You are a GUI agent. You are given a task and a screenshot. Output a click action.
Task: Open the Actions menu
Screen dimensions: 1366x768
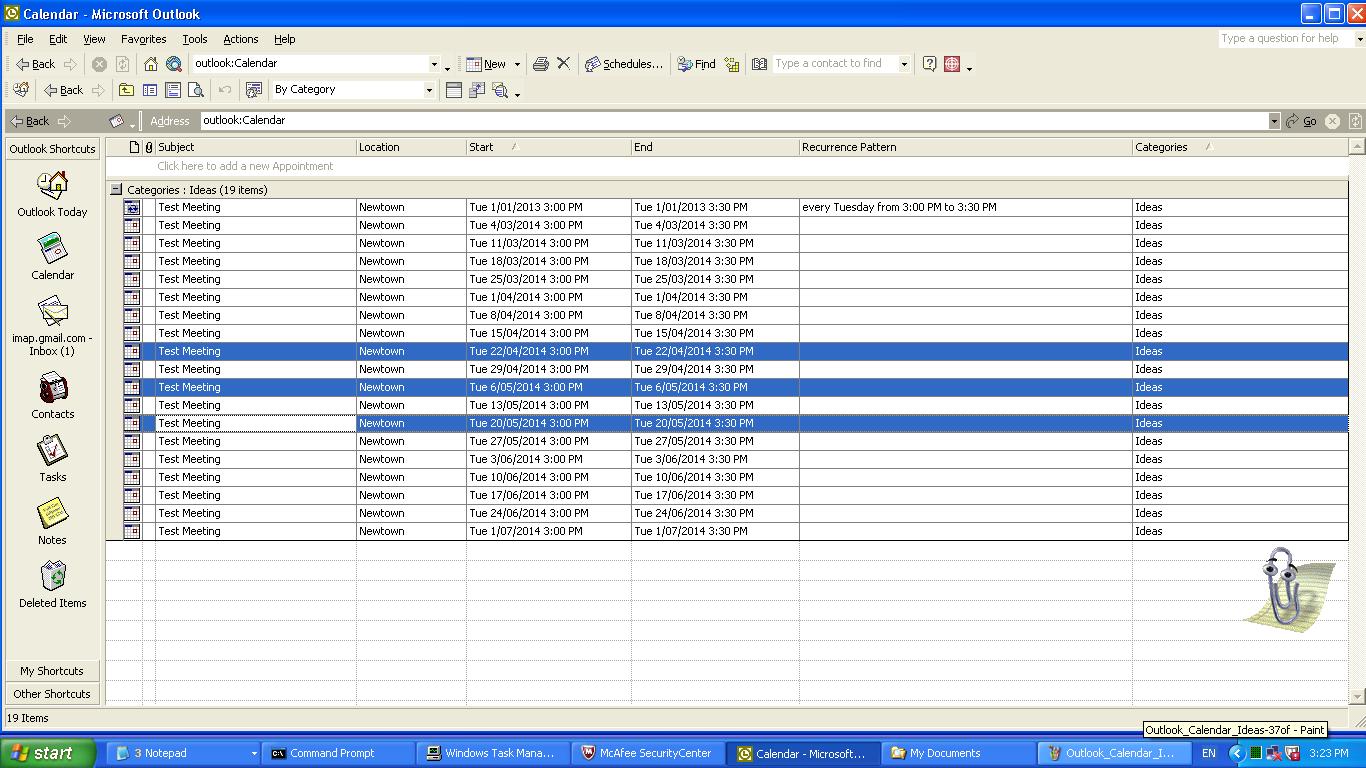[x=240, y=39]
